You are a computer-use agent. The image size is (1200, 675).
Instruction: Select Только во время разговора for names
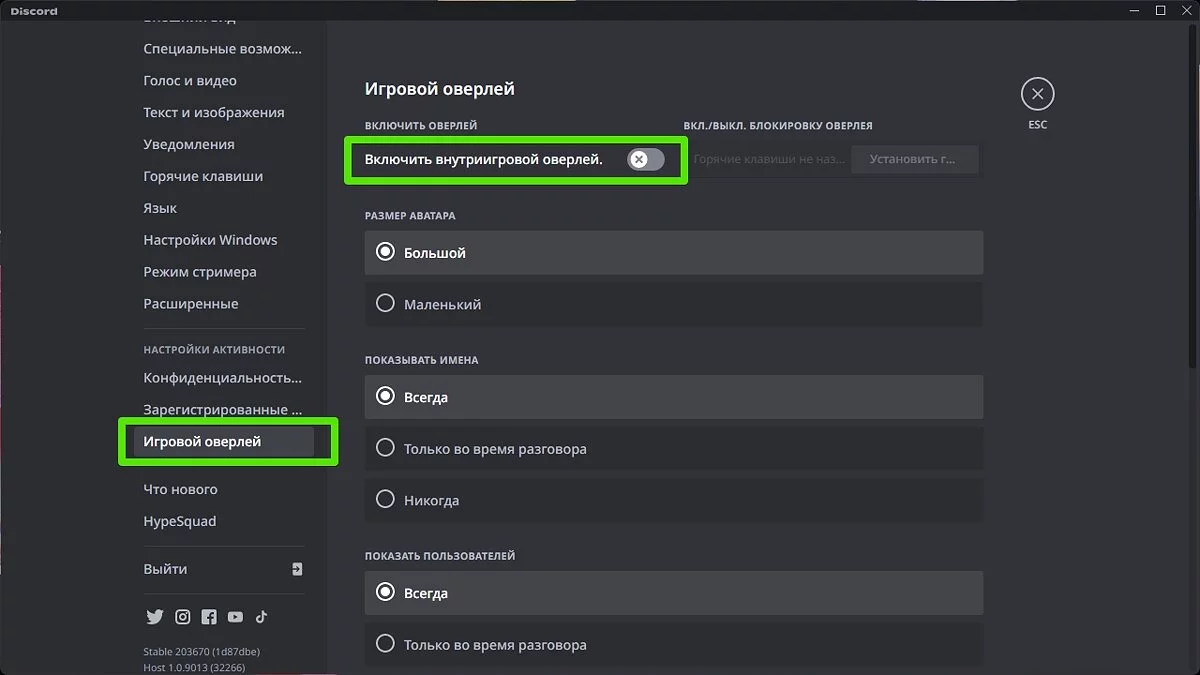385,449
